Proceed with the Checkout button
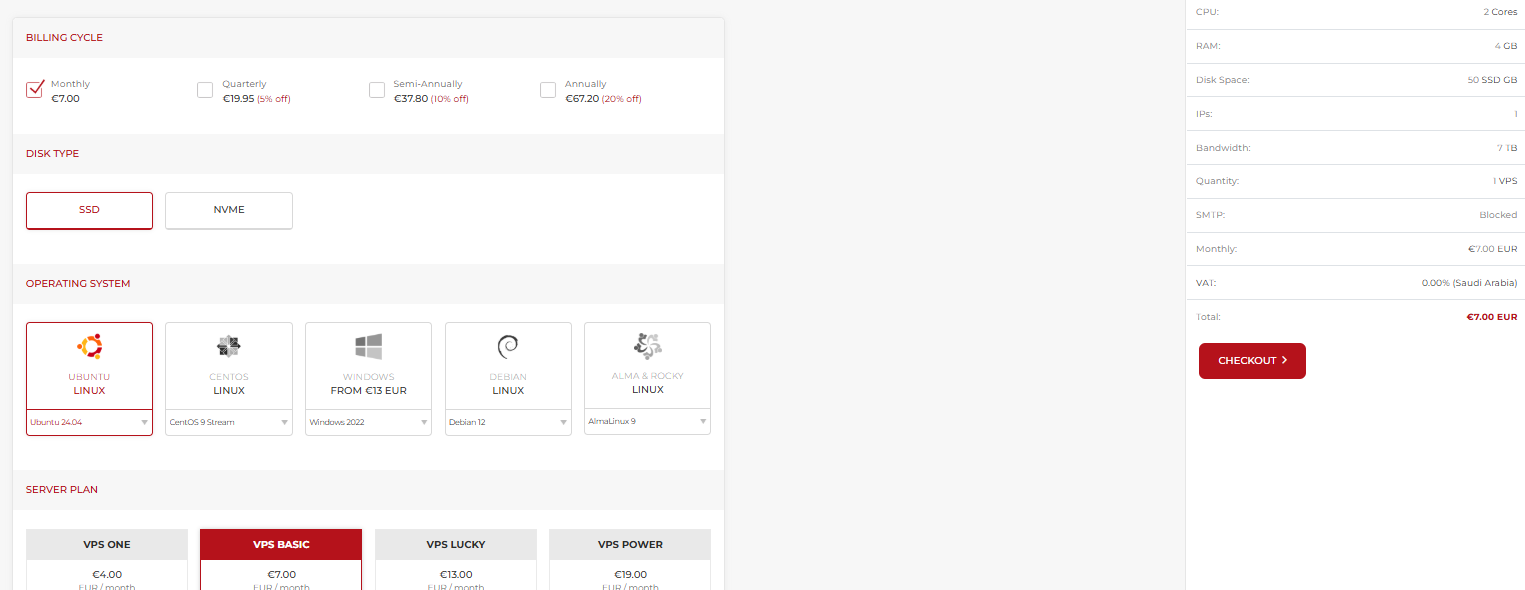The width and height of the screenshot is (1525, 590). pos(1252,361)
